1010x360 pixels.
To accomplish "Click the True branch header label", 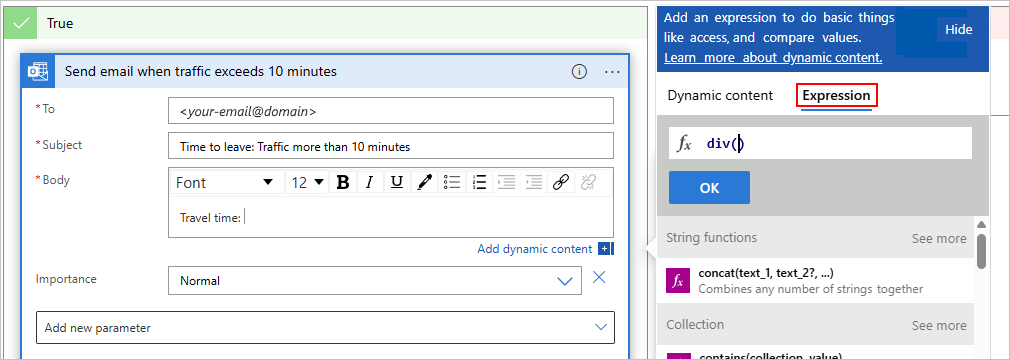I will [x=60, y=23].
